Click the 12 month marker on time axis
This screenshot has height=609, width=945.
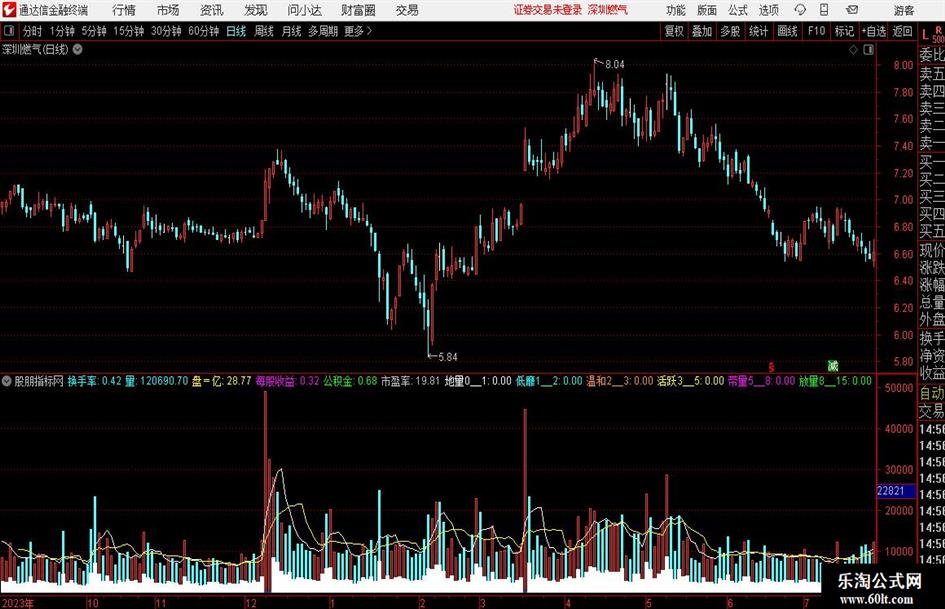[x=251, y=602]
